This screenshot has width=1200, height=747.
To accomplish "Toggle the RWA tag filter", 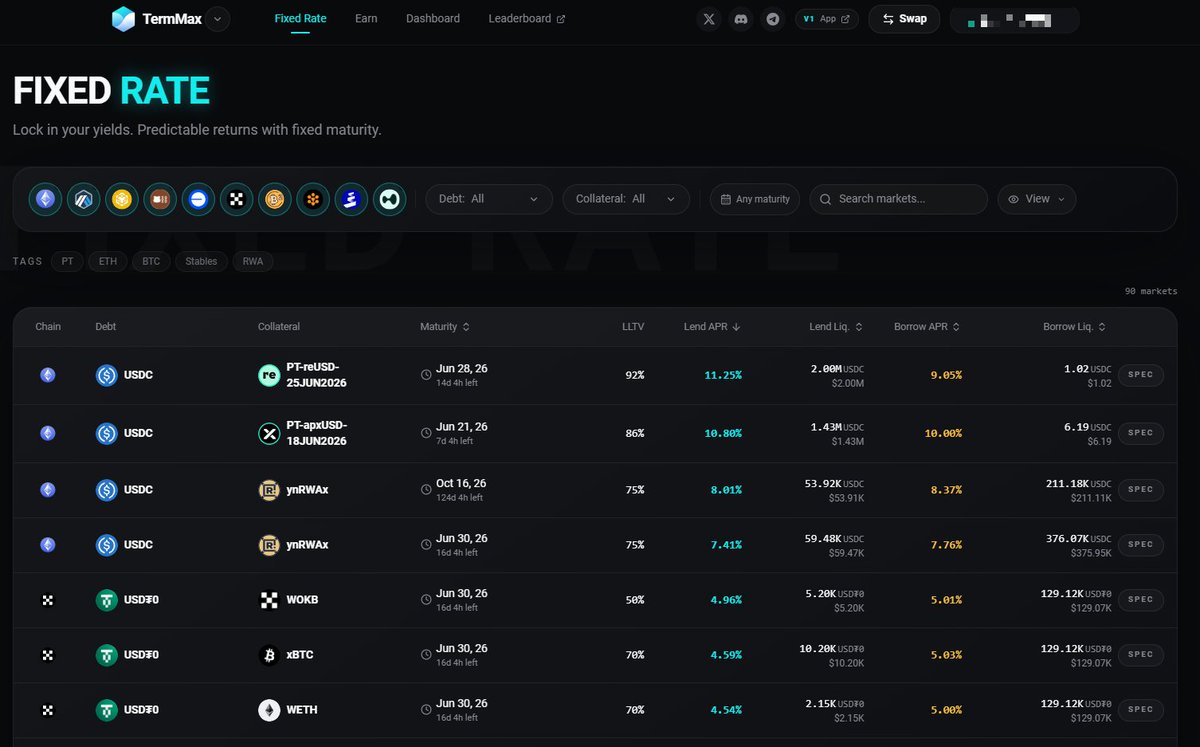I will pyautogui.click(x=253, y=261).
